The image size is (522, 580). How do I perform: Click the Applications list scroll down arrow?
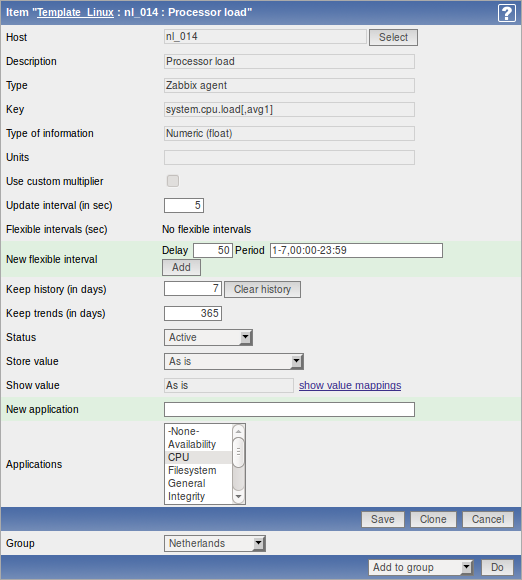(239, 496)
